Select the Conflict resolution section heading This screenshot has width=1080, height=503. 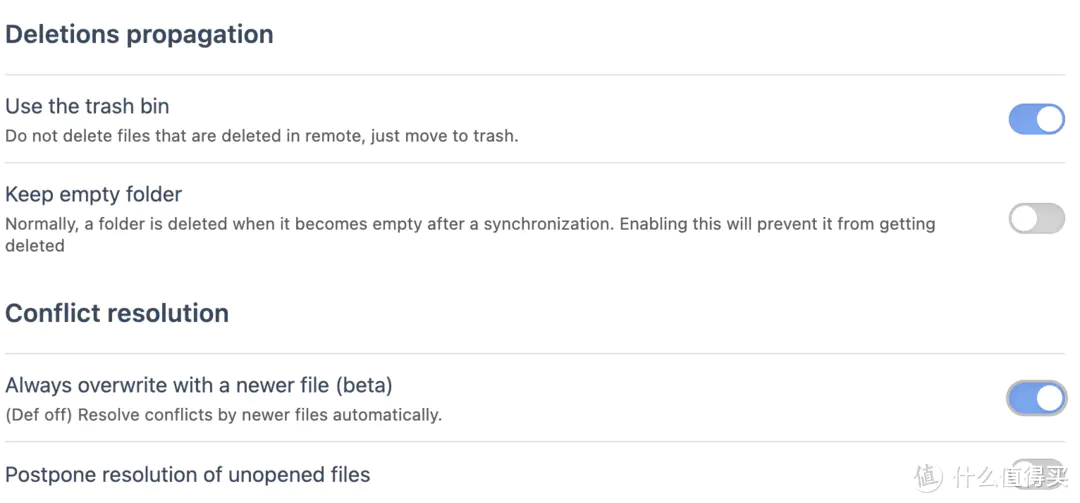(x=117, y=314)
